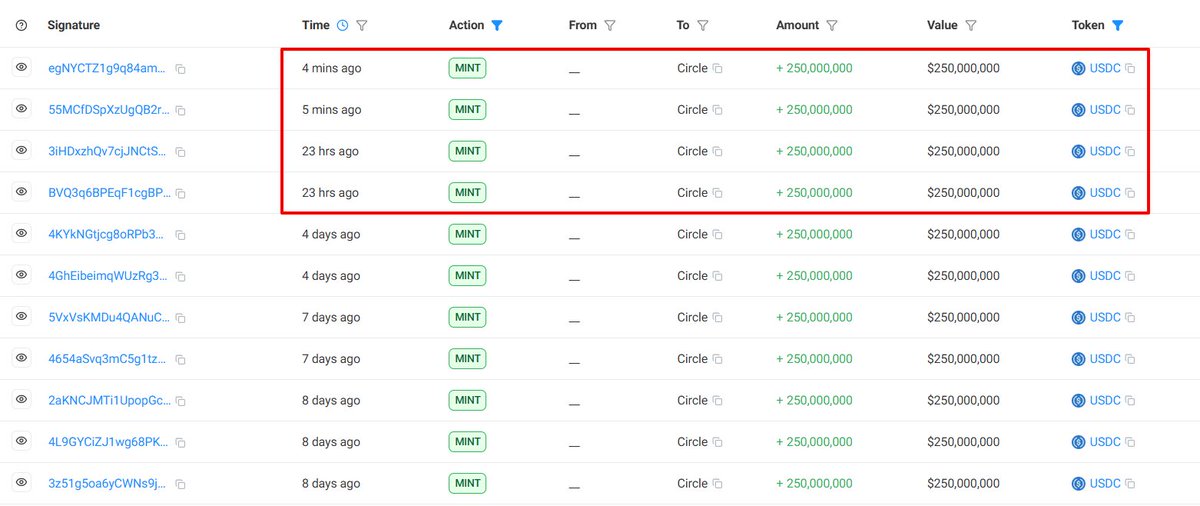Copy the 4654aSvq3mC5g1tz signature
The image size is (1200, 506).
pos(181,359)
